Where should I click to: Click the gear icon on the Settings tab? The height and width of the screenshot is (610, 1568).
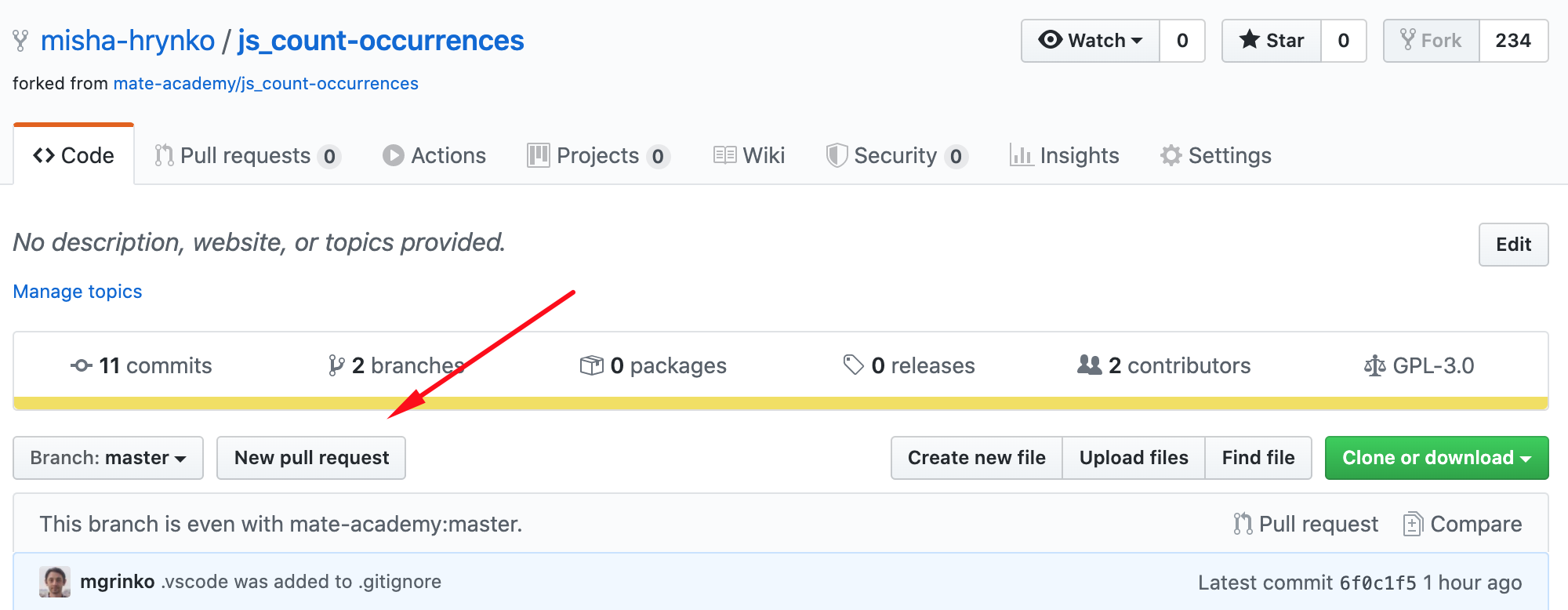click(x=1171, y=155)
